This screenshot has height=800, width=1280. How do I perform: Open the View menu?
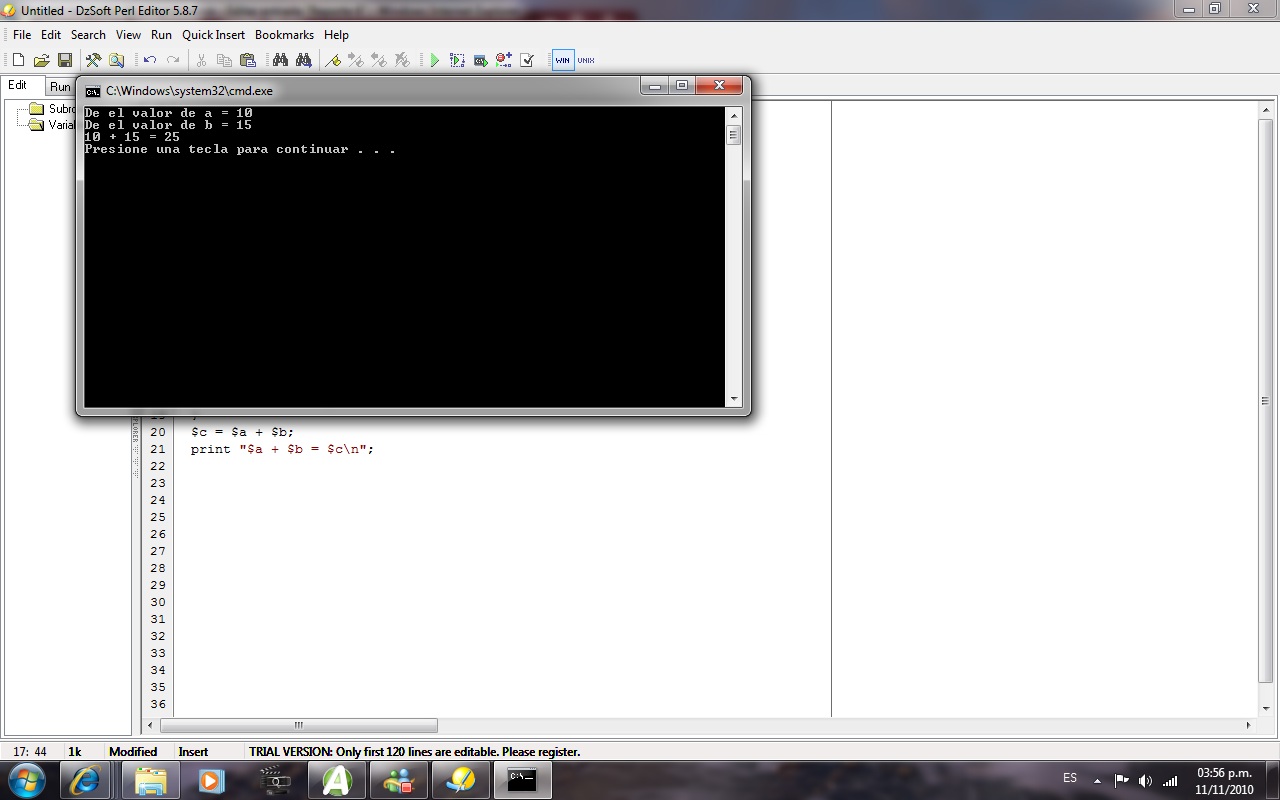(128, 35)
